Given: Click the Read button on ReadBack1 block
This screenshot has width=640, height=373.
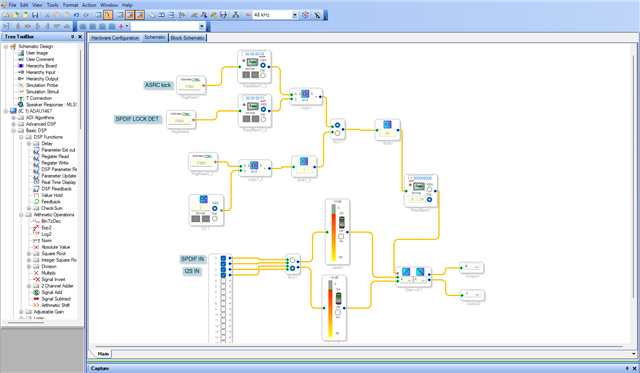Looking at the screenshot, I should coord(418,186).
